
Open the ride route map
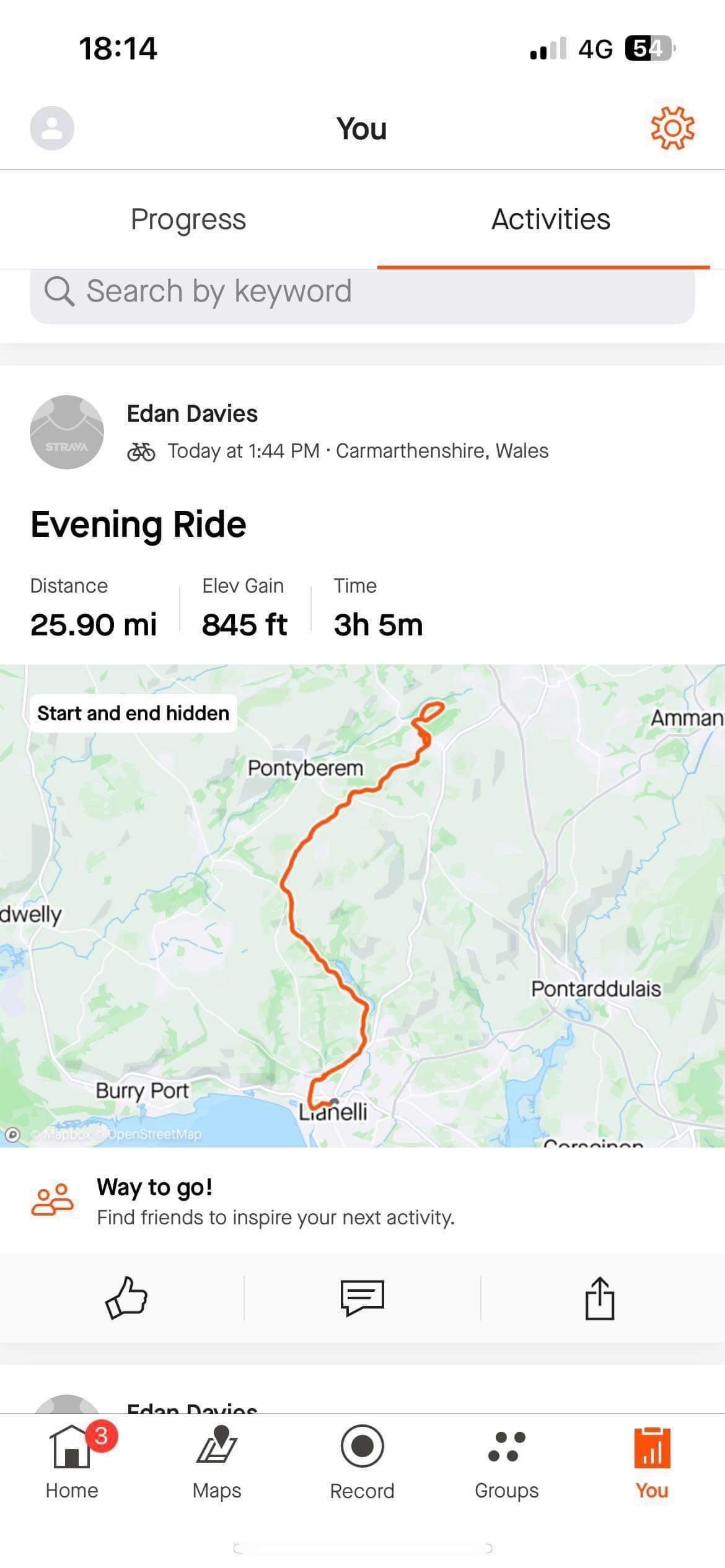[x=362, y=905]
